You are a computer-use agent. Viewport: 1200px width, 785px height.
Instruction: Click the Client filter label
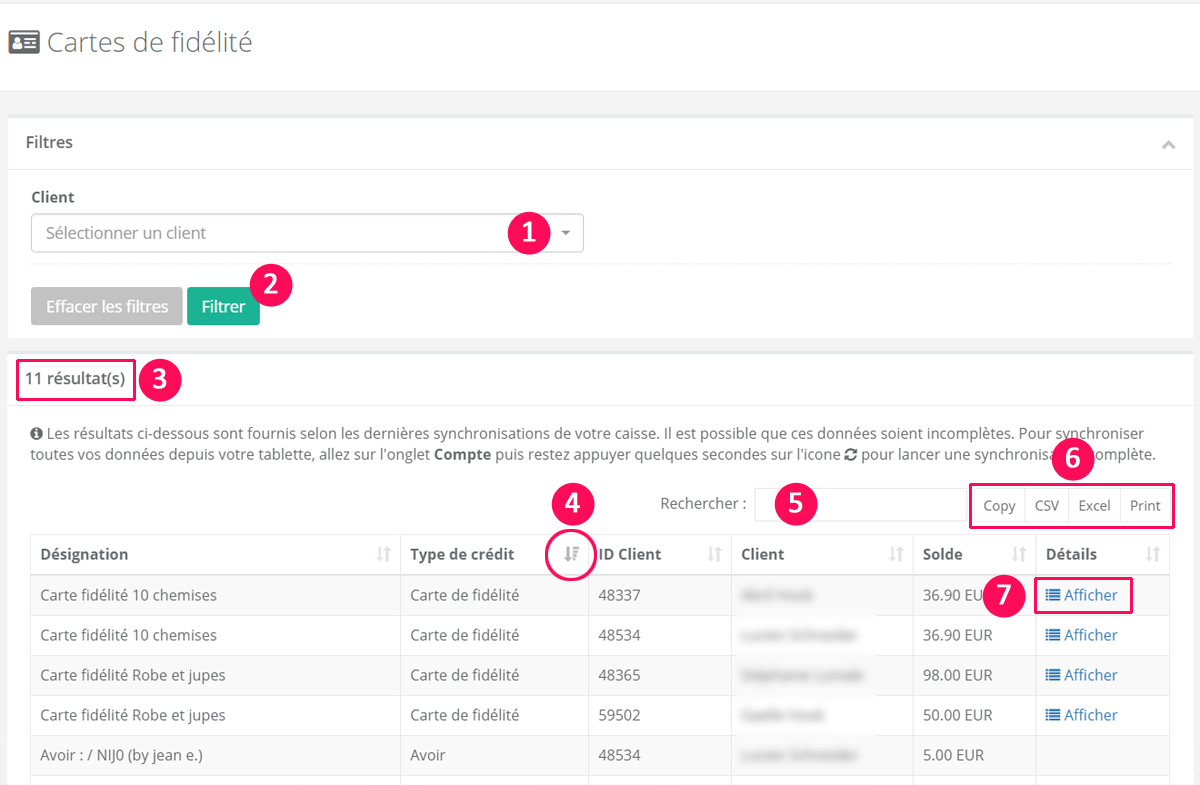[x=53, y=197]
